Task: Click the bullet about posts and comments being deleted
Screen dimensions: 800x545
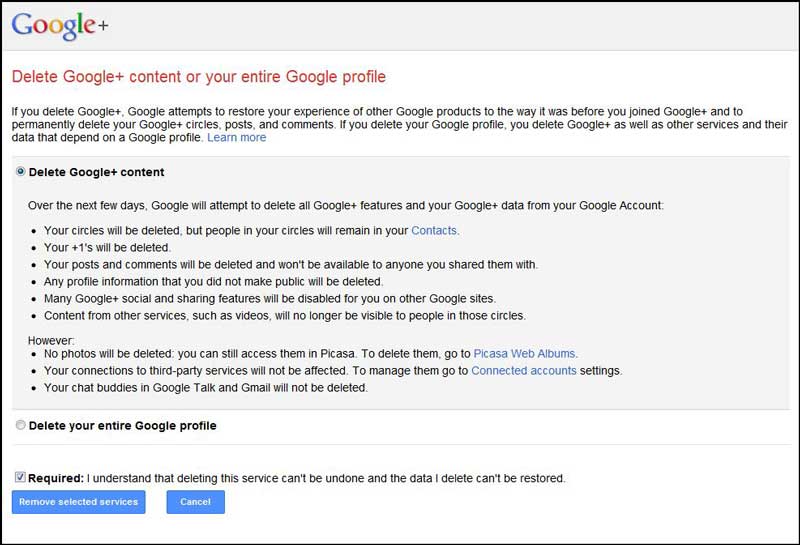Action: coord(291,264)
